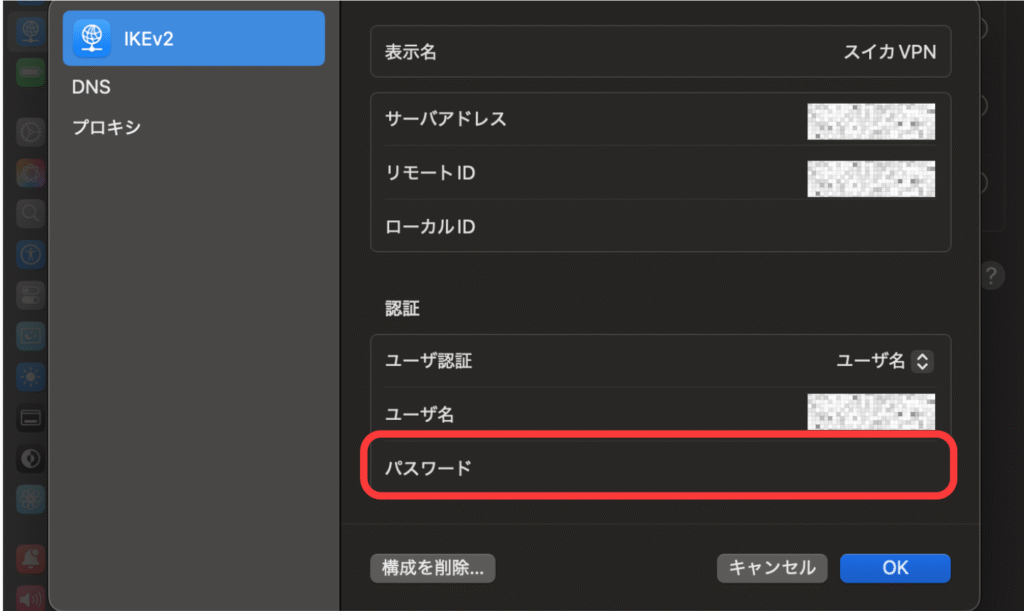This screenshot has width=1024, height=611.
Task: Open Control Center via the sidebar switches icon
Action: (x=31, y=294)
